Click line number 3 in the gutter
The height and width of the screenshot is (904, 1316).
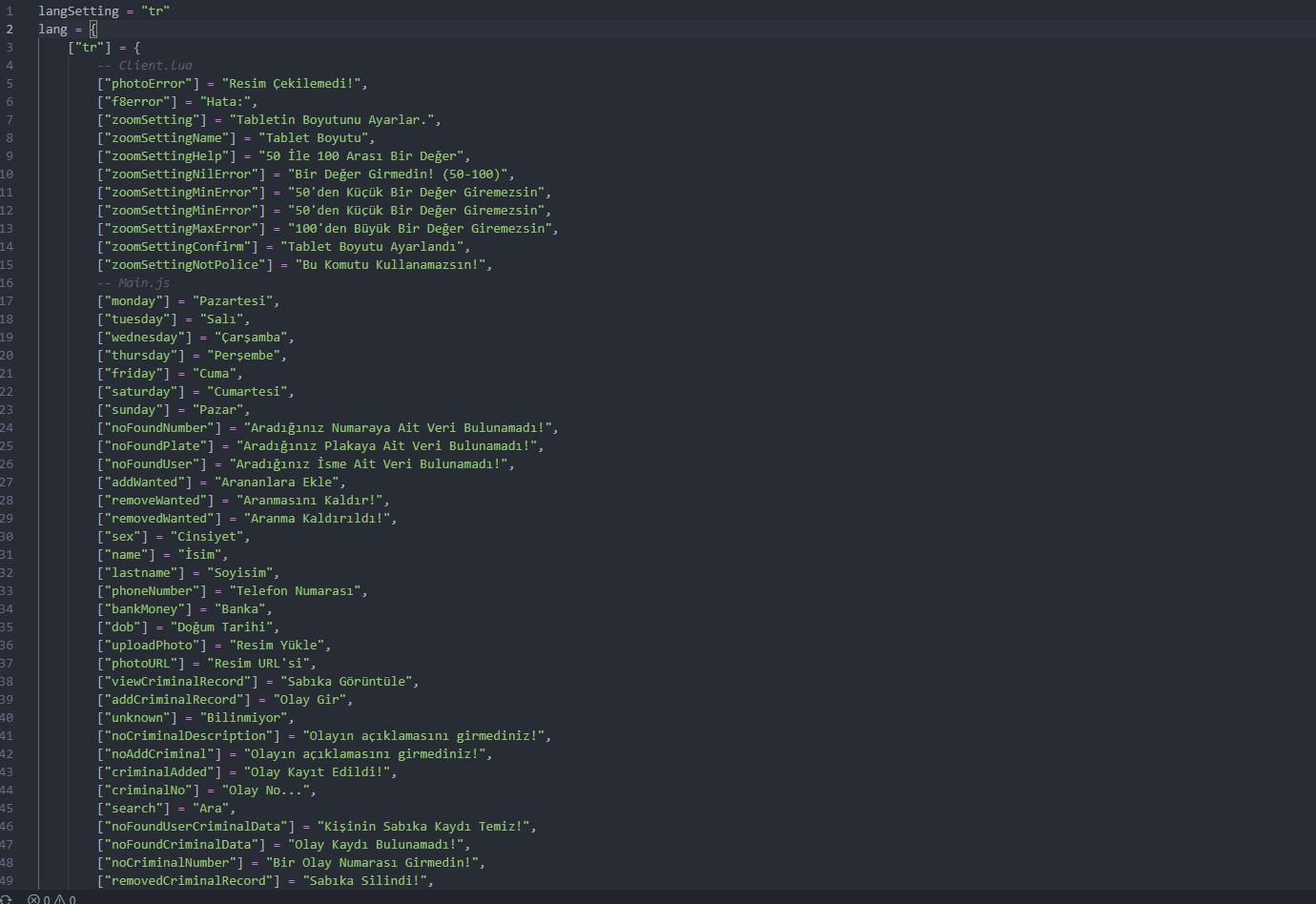(x=10, y=48)
